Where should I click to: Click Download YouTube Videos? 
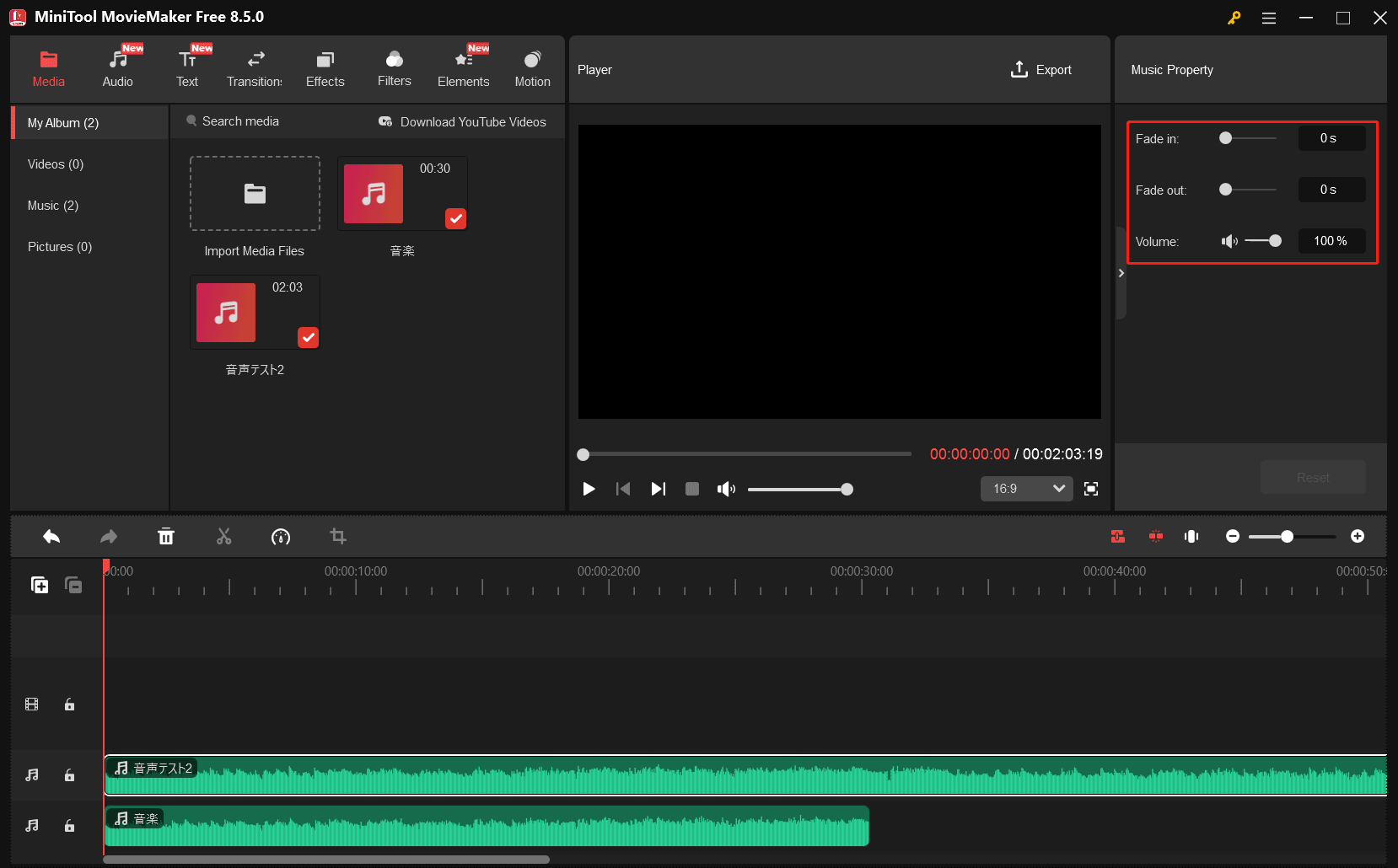(x=463, y=121)
